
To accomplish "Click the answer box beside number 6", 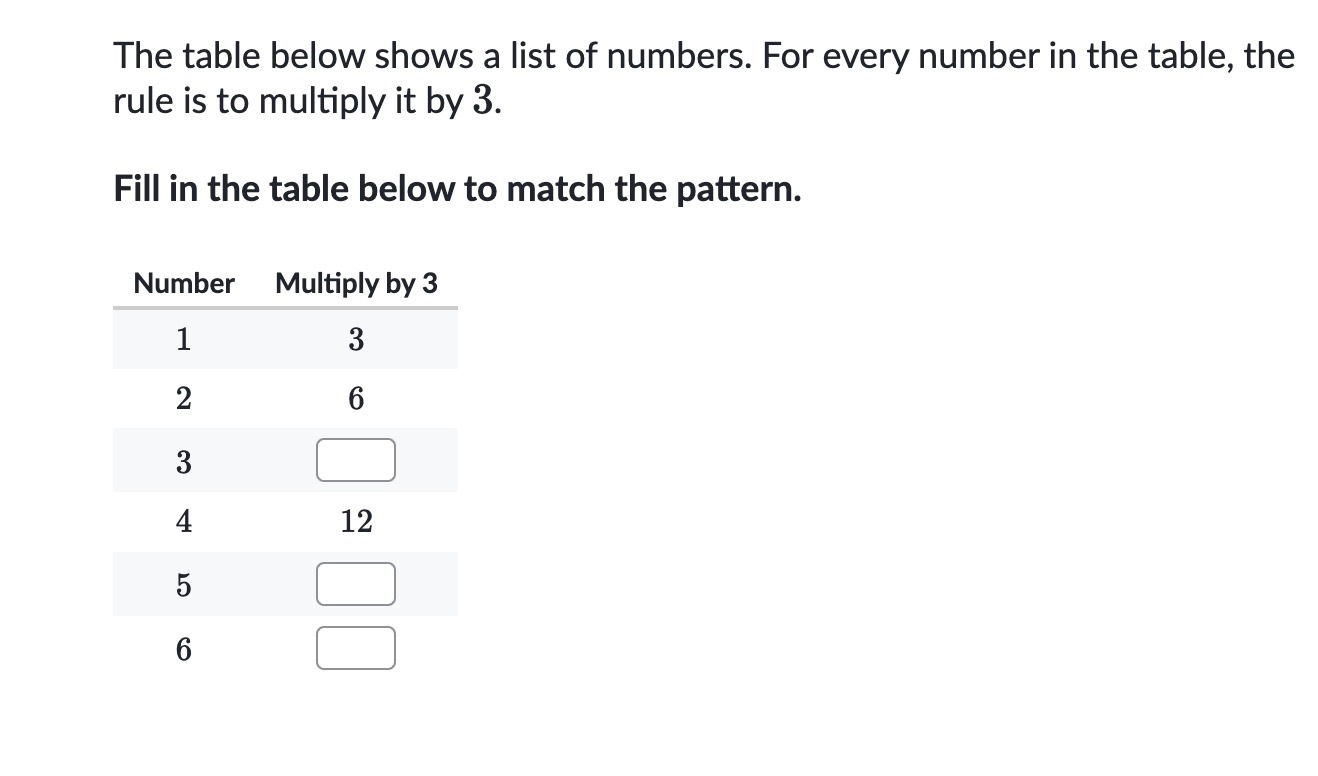I will point(356,647).
